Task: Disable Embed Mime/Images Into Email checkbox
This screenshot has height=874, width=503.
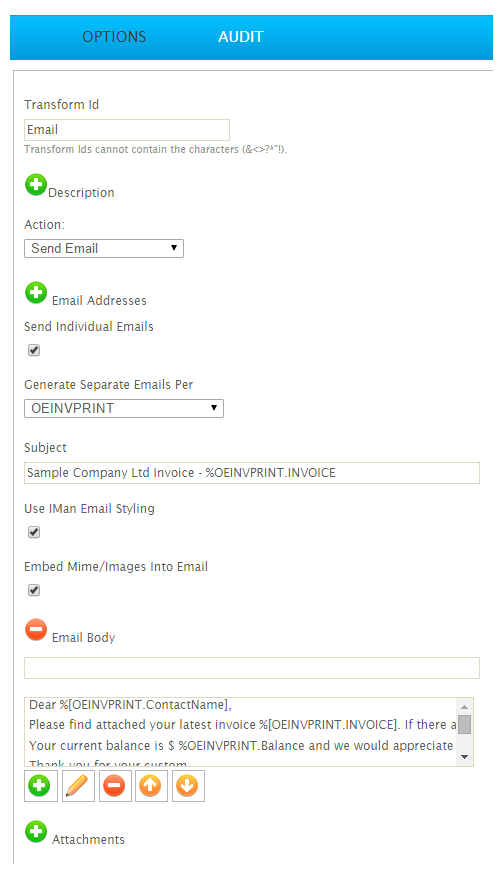Action: click(34, 590)
